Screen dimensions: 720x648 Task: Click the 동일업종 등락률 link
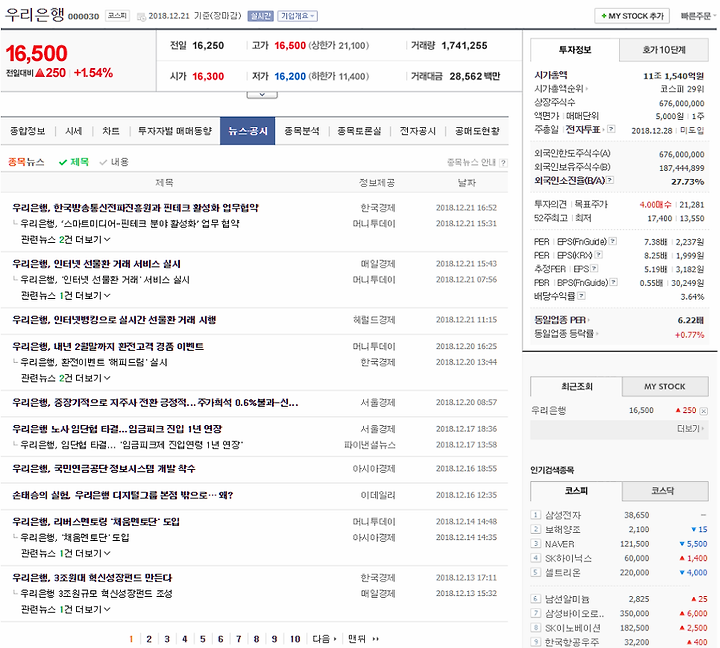566,333
